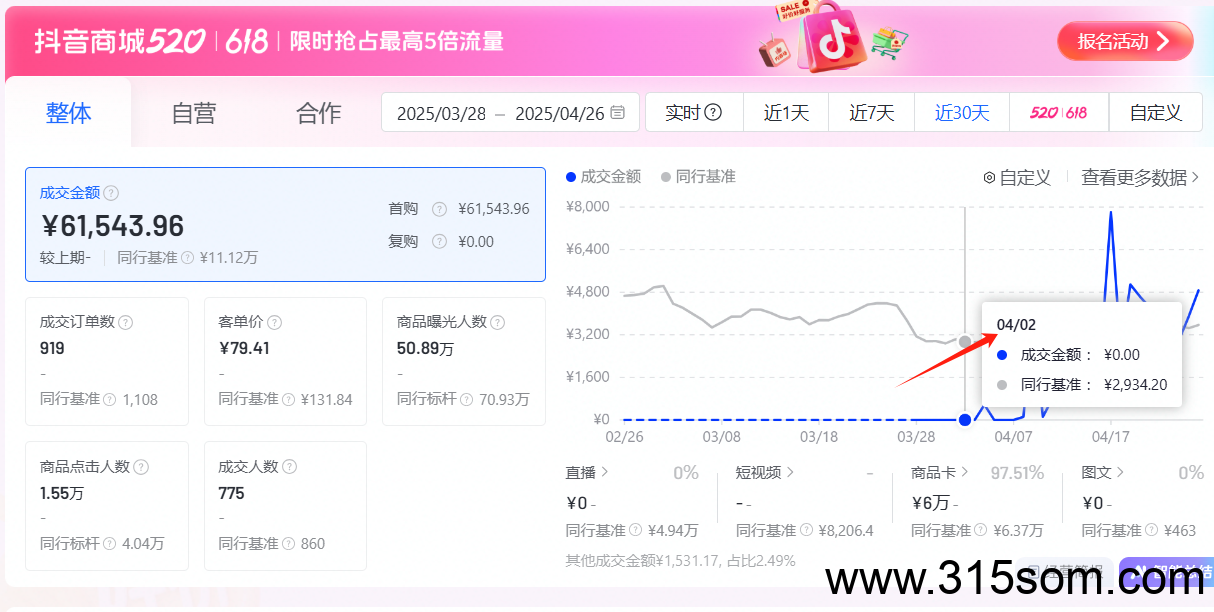The width and height of the screenshot is (1214, 612).
Task: Select the 成交订单数 metric card
Action: (x=107, y=361)
